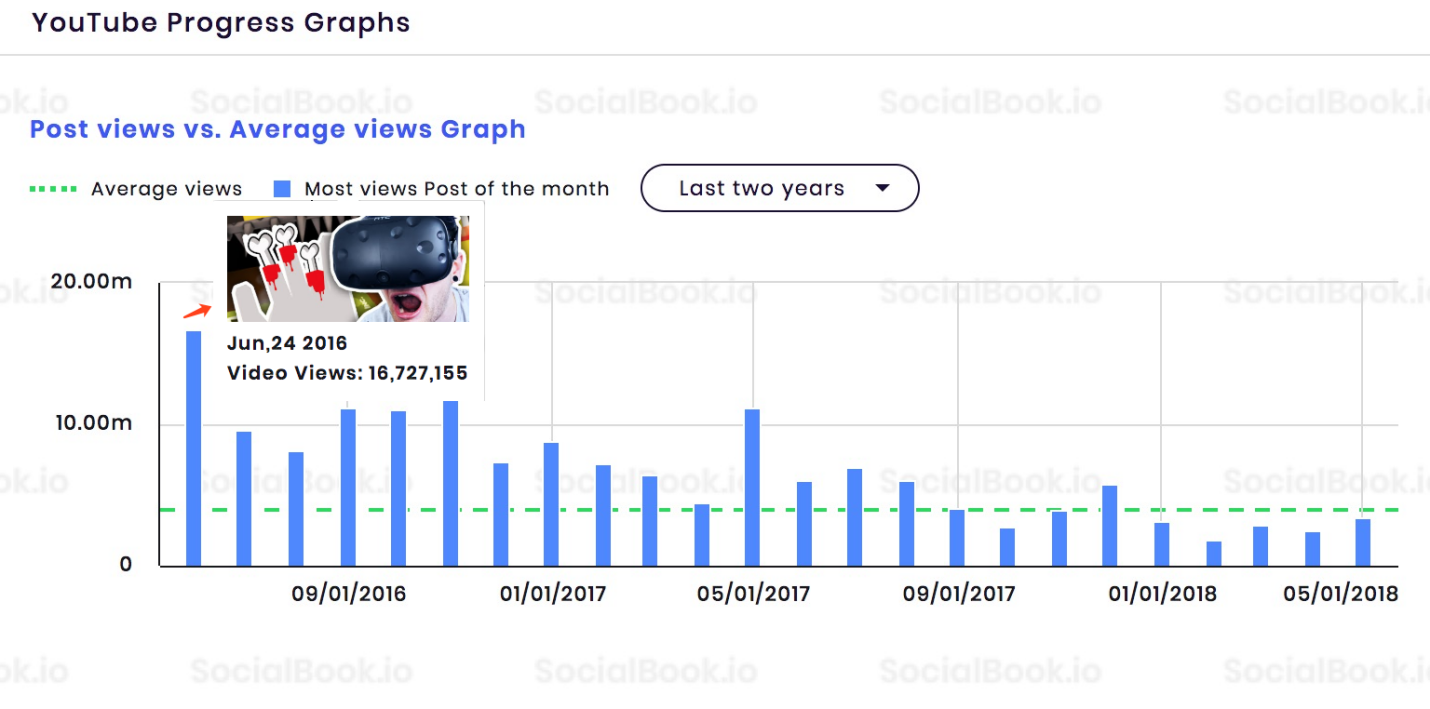
Task: Select the December 2017 bar
Action: point(1109,526)
